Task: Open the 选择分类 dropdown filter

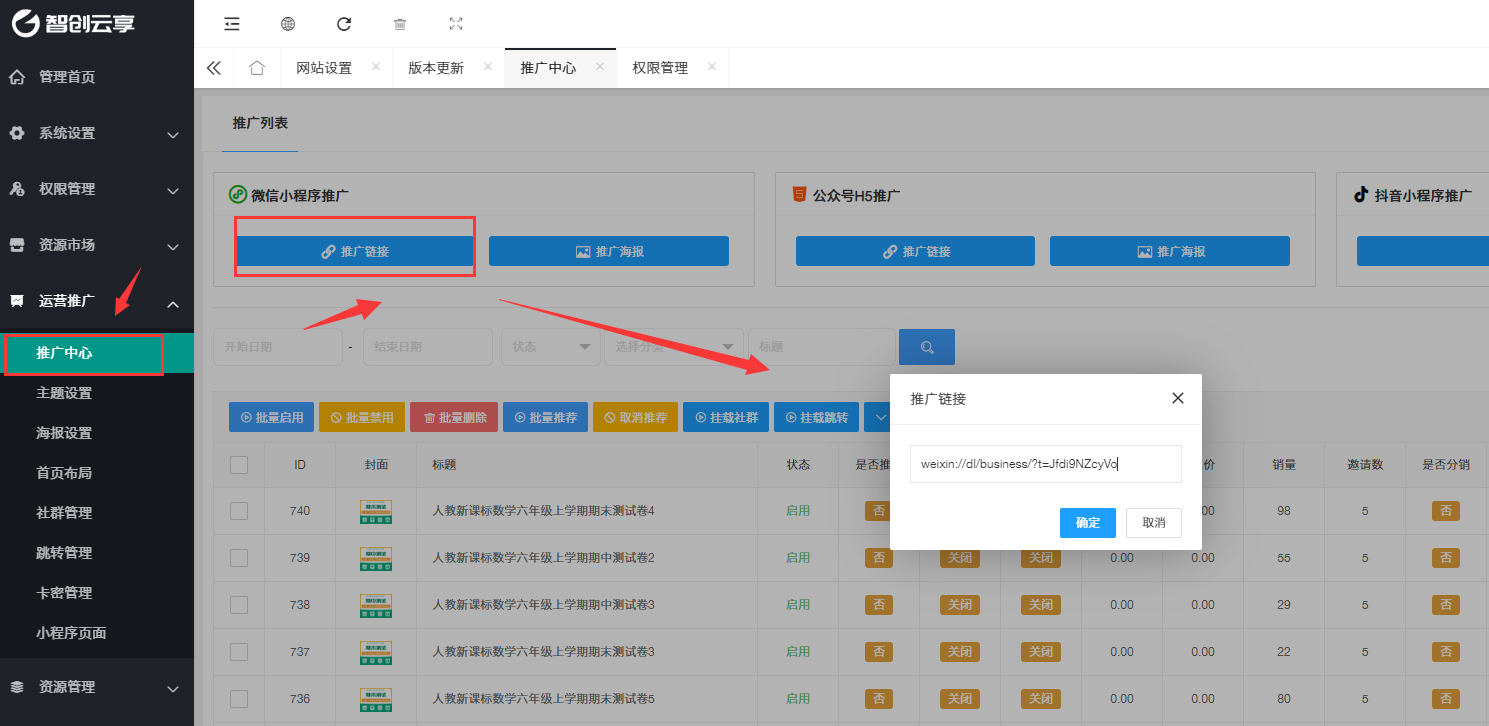Action: (x=673, y=347)
